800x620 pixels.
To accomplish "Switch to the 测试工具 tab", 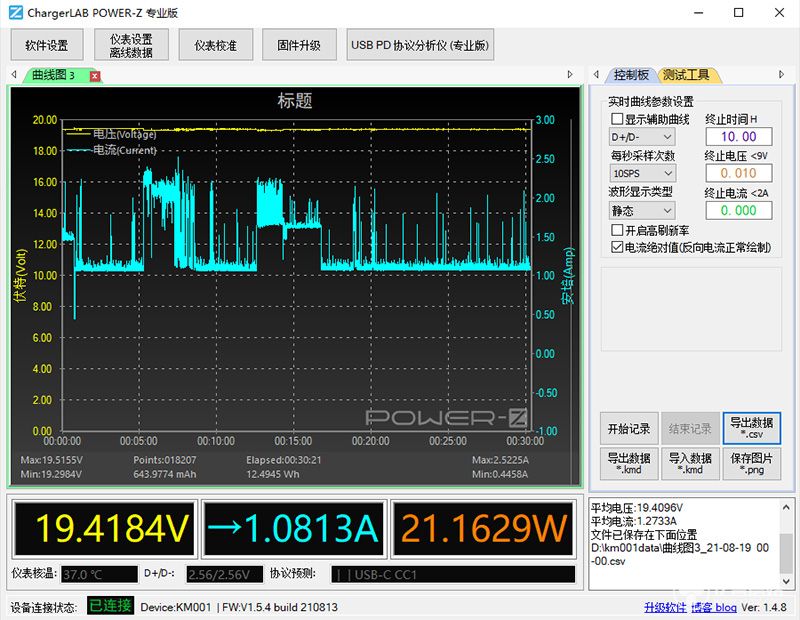I will click(686, 75).
